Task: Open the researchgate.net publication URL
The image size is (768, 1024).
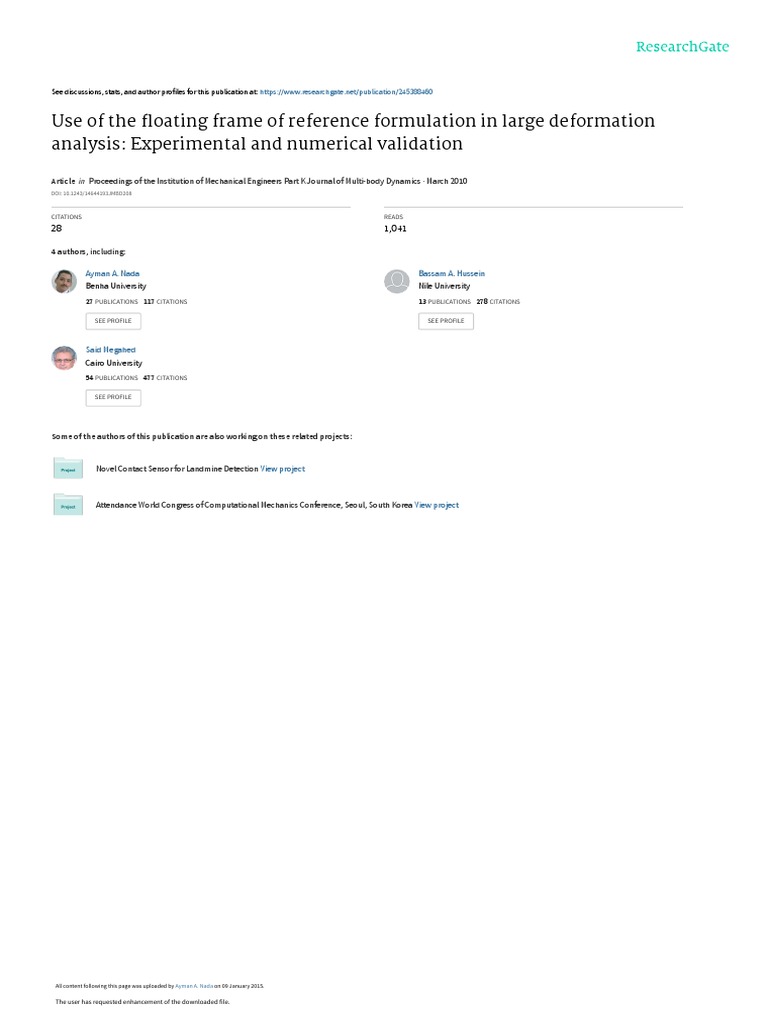Action: 346,91
